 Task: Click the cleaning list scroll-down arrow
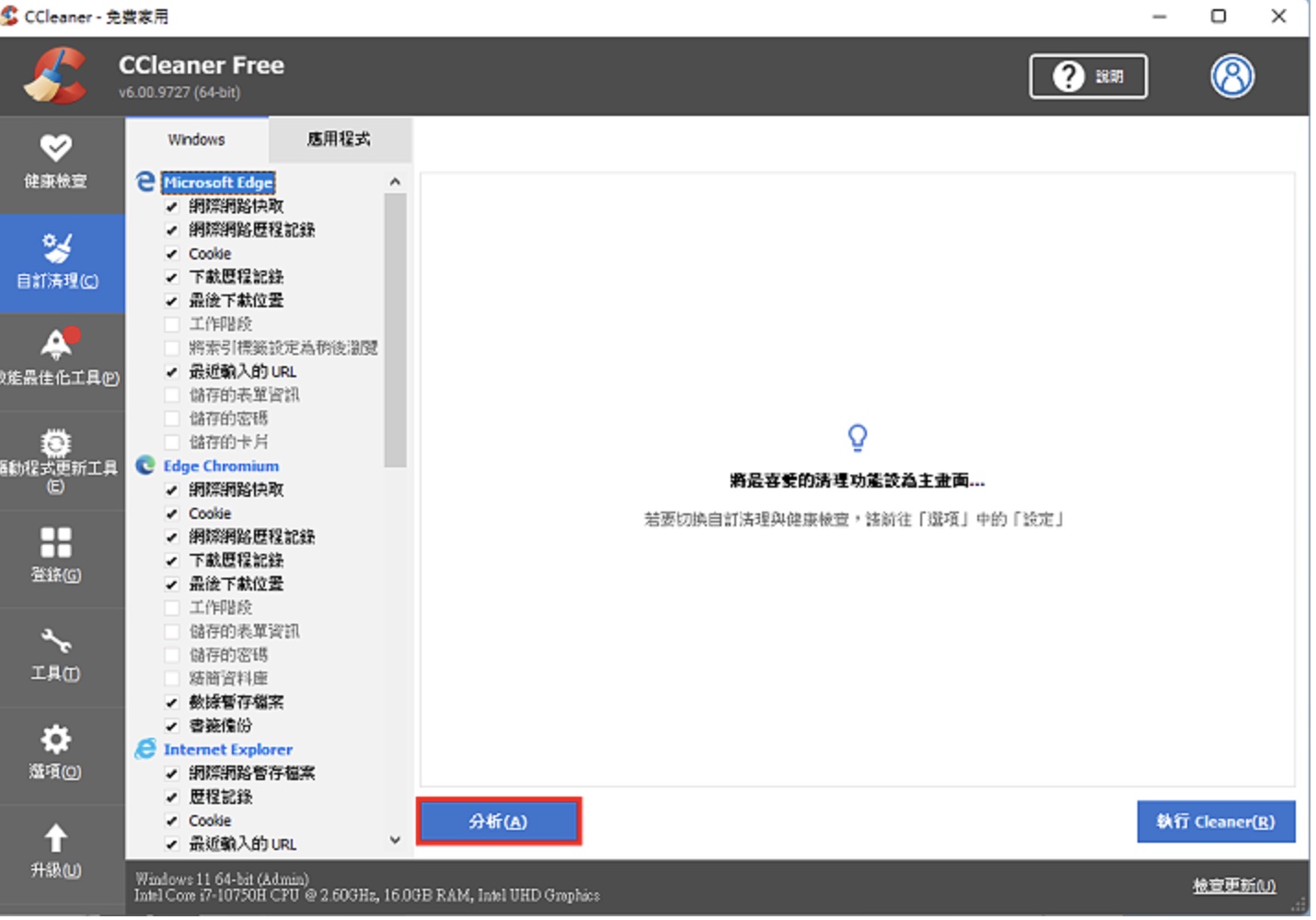pyautogui.click(x=395, y=840)
